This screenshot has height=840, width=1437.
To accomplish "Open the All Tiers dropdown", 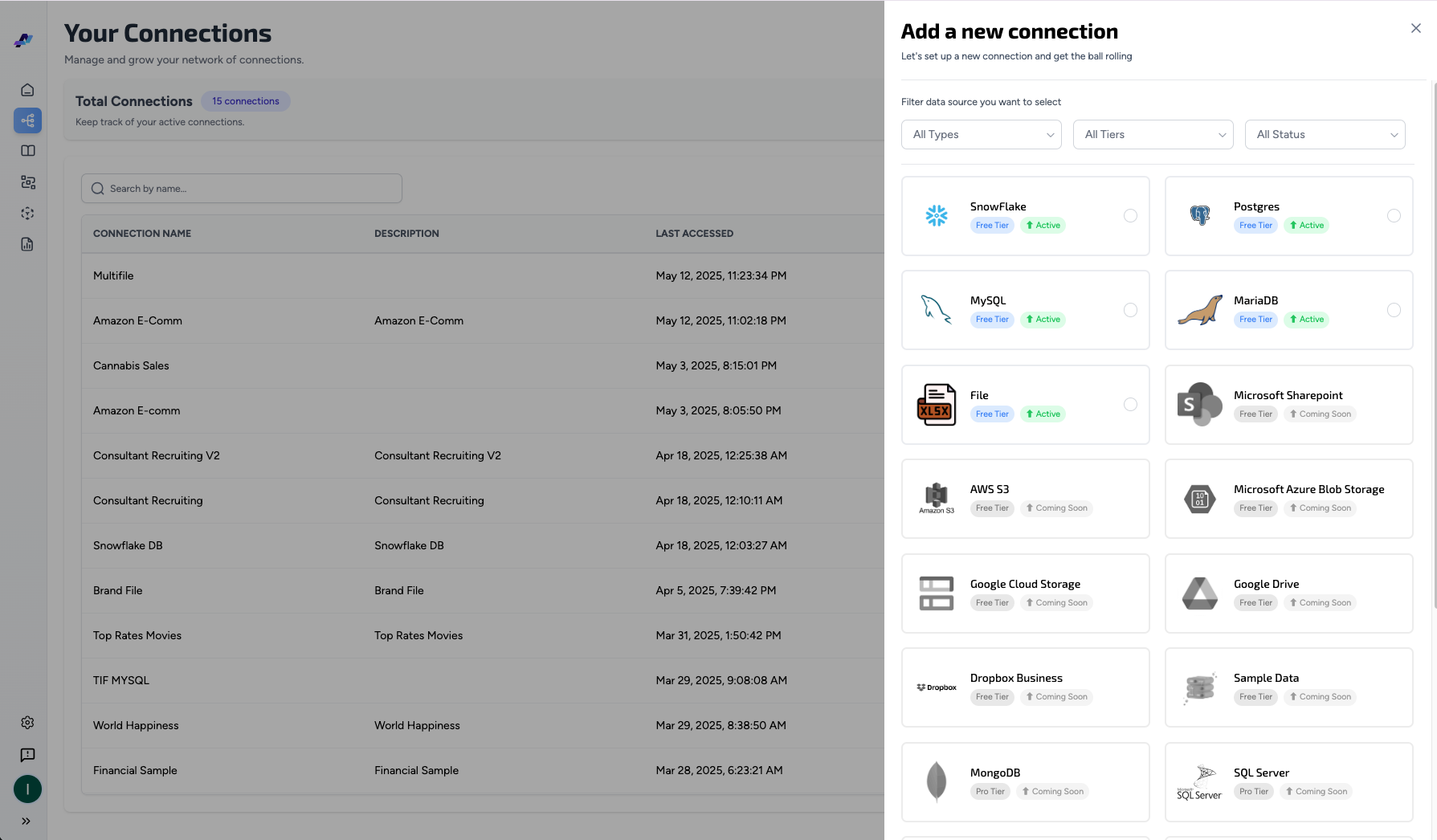I will [x=1153, y=134].
